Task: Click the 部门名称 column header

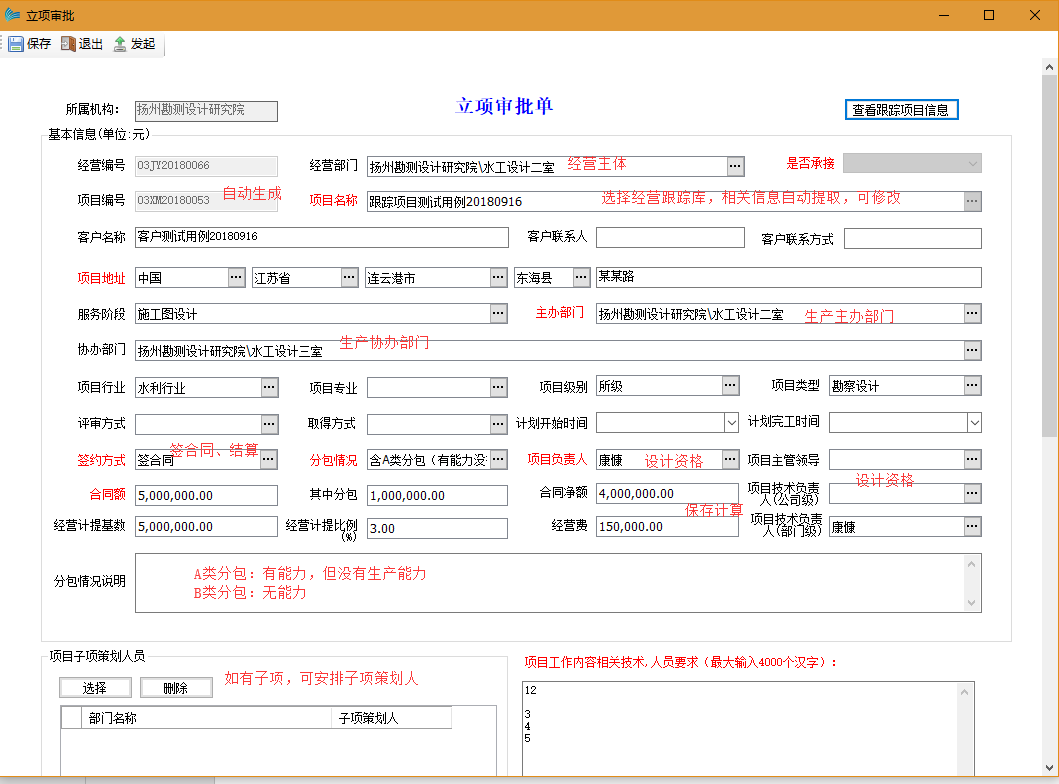Action: pos(207,718)
